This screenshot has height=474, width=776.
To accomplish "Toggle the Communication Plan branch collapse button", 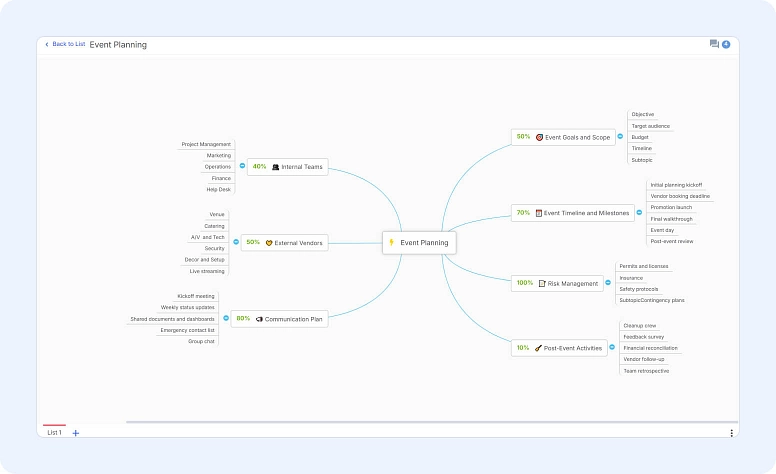I will pos(225,319).
